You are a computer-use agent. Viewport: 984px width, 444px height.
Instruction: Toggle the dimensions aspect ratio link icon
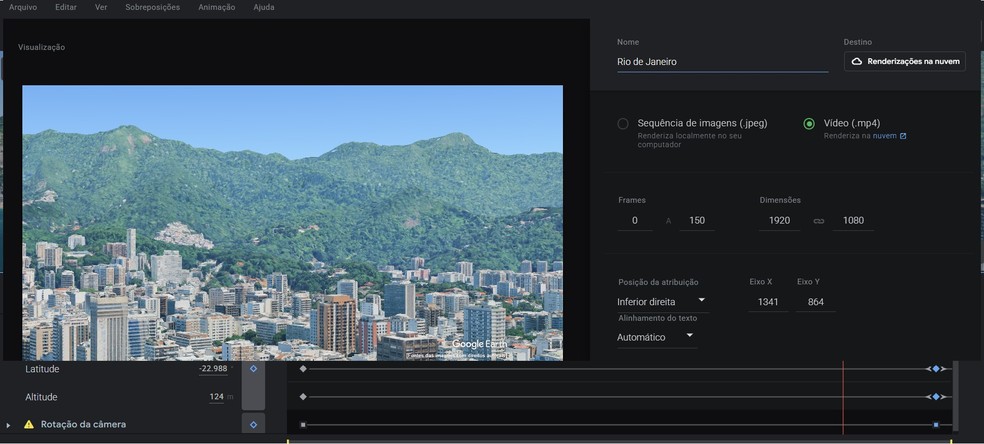pyautogui.click(x=818, y=221)
